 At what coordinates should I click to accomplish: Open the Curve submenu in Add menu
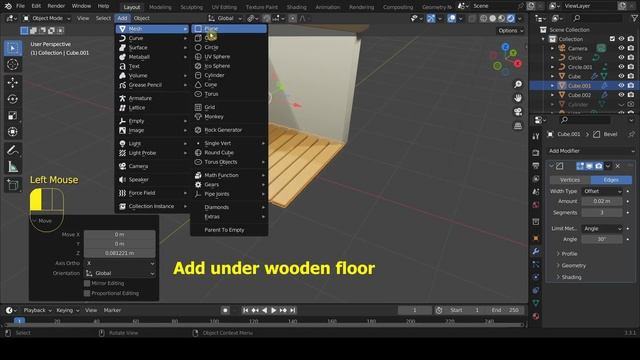pos(153,38)
